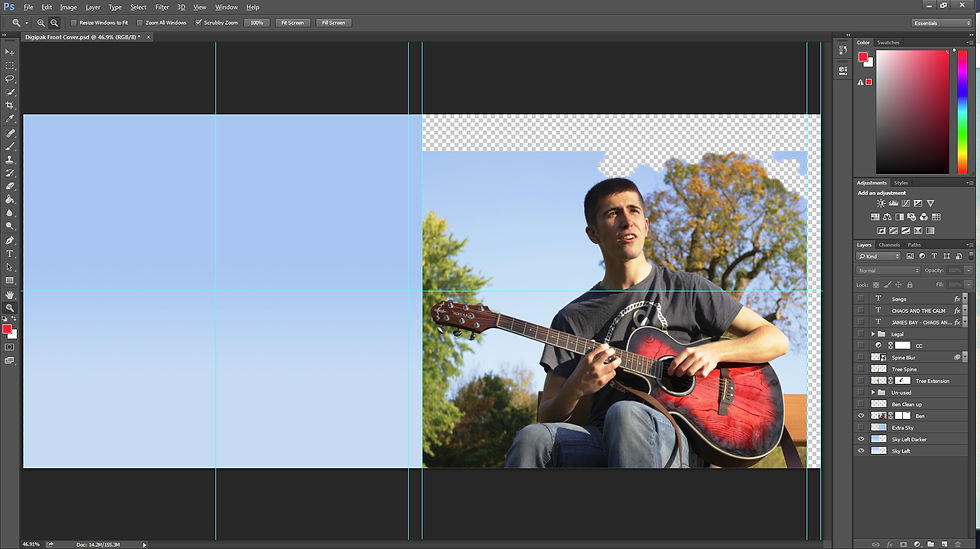The width and height of the screenshot is (980, 549).
Task: Open the Filter menu
Action: (162, 8)
